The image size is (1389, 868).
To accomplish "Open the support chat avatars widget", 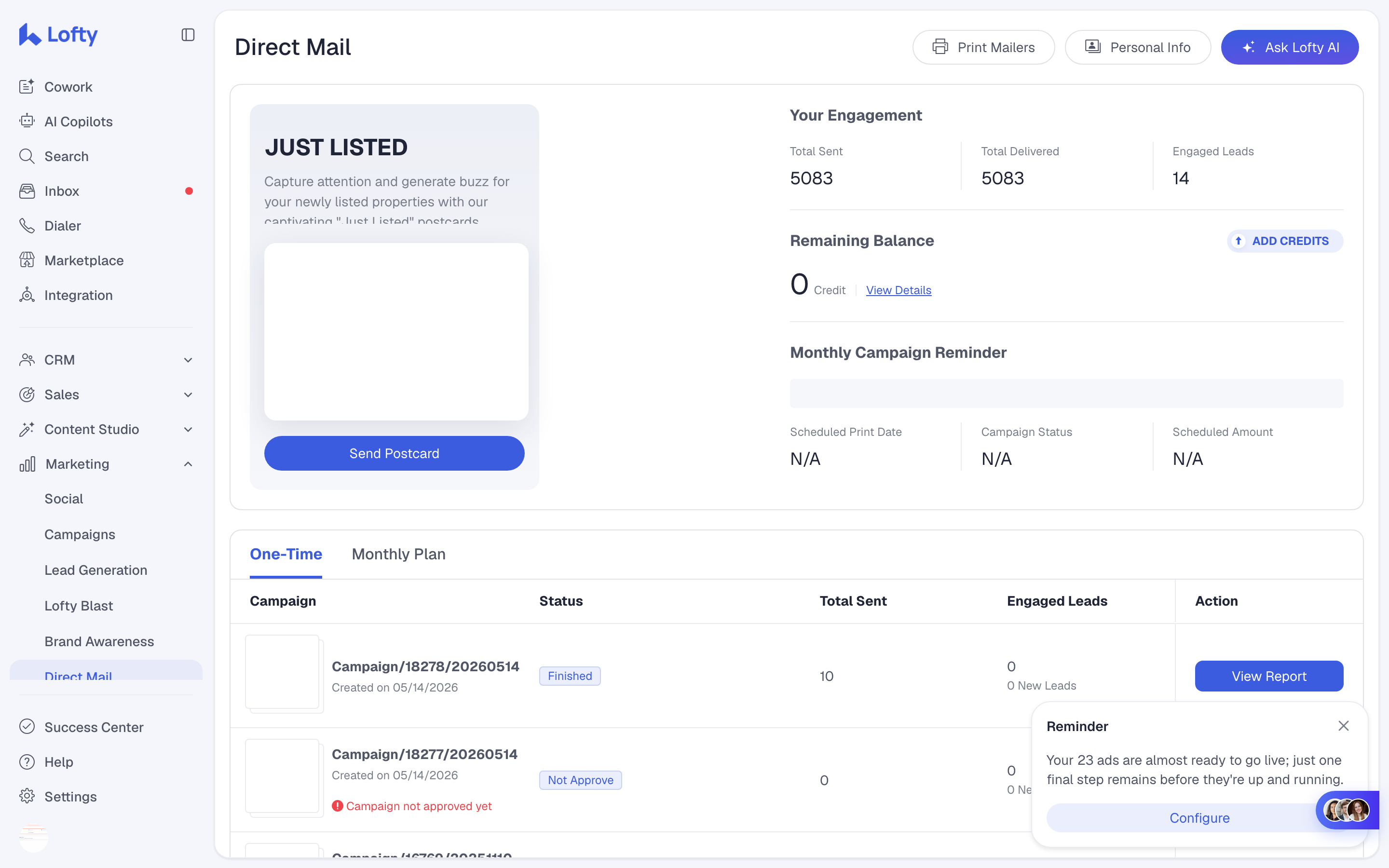I will point(1347,810).
